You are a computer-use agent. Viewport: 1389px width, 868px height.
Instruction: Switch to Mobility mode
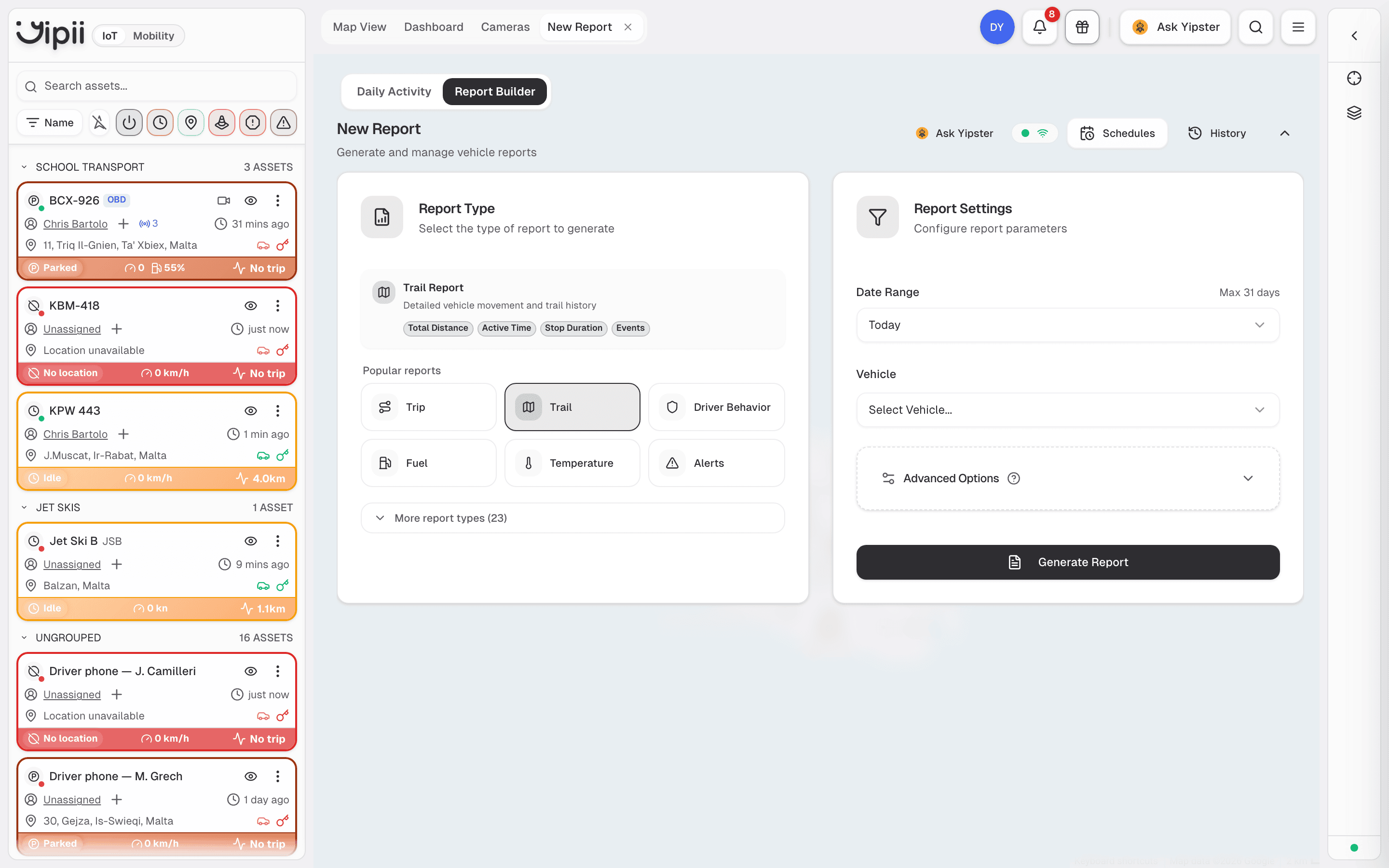(153, 36)
